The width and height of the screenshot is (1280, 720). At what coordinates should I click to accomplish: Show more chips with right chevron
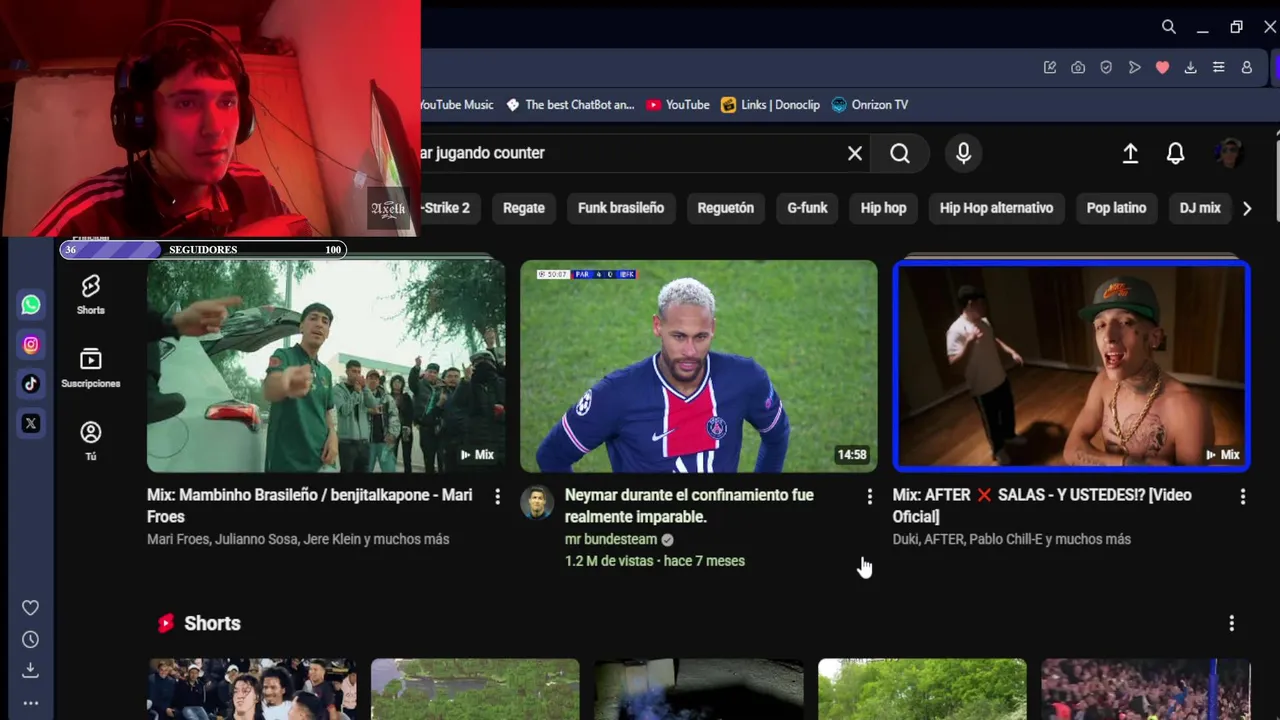(x=1247, y=208)
